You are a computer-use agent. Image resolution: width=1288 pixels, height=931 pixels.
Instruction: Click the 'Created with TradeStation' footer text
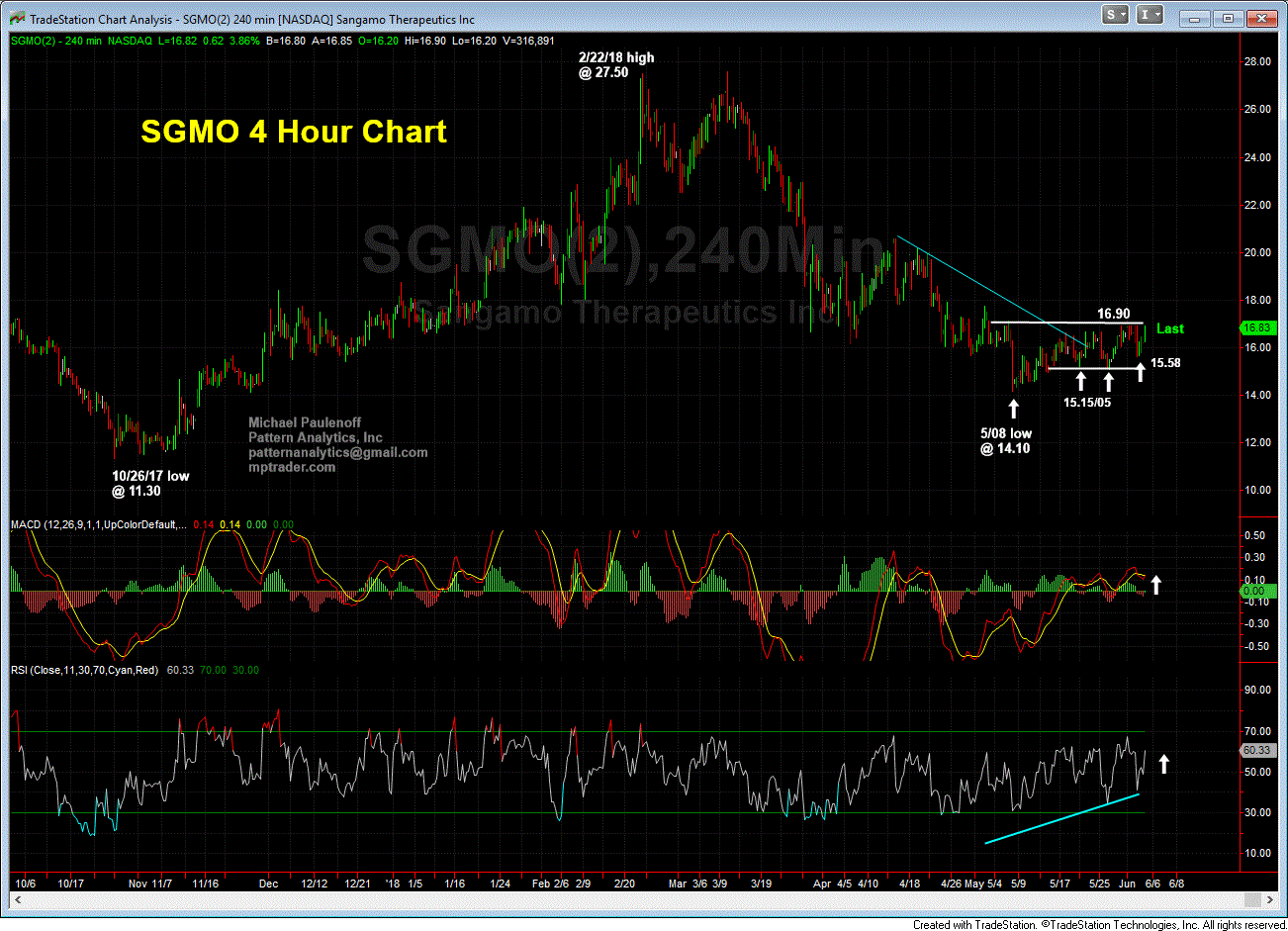(x=975, y=925)
